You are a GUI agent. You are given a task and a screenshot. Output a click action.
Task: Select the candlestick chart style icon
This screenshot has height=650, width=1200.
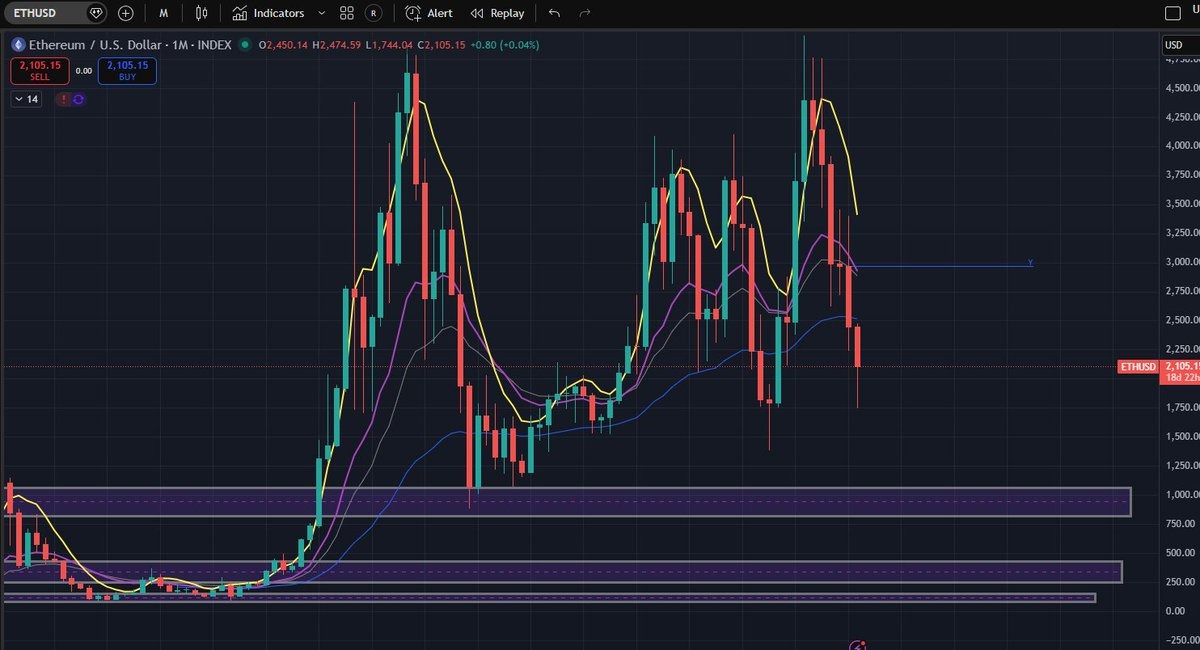coord(201,13)
